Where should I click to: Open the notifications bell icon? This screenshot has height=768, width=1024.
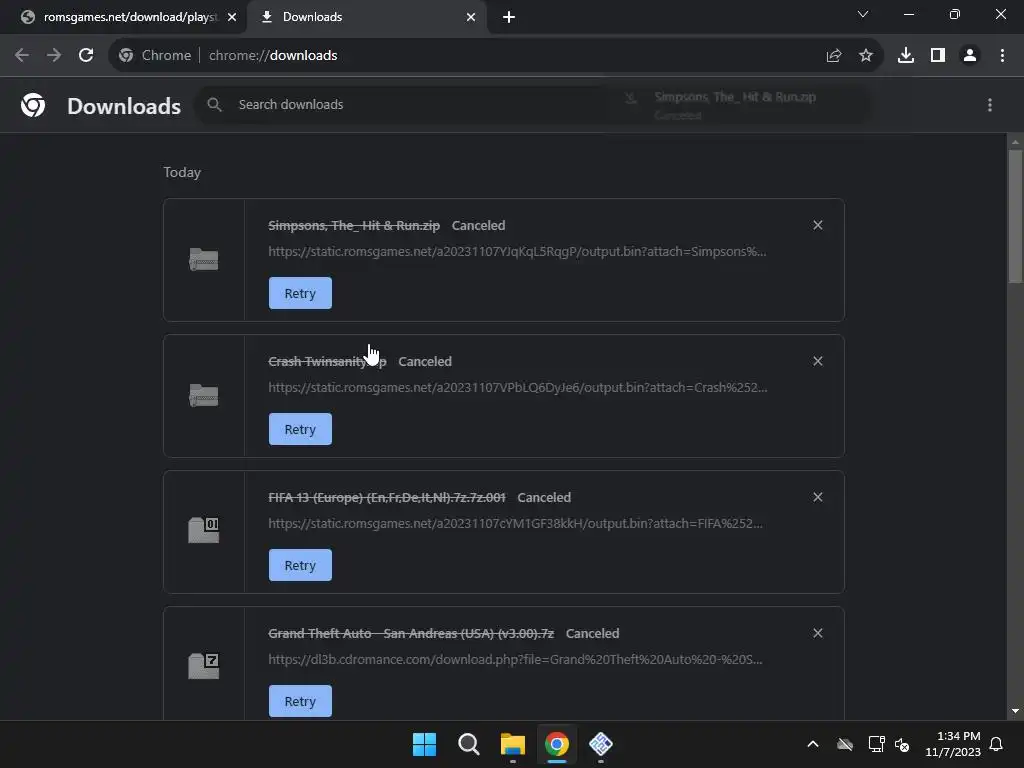point(997,744)
